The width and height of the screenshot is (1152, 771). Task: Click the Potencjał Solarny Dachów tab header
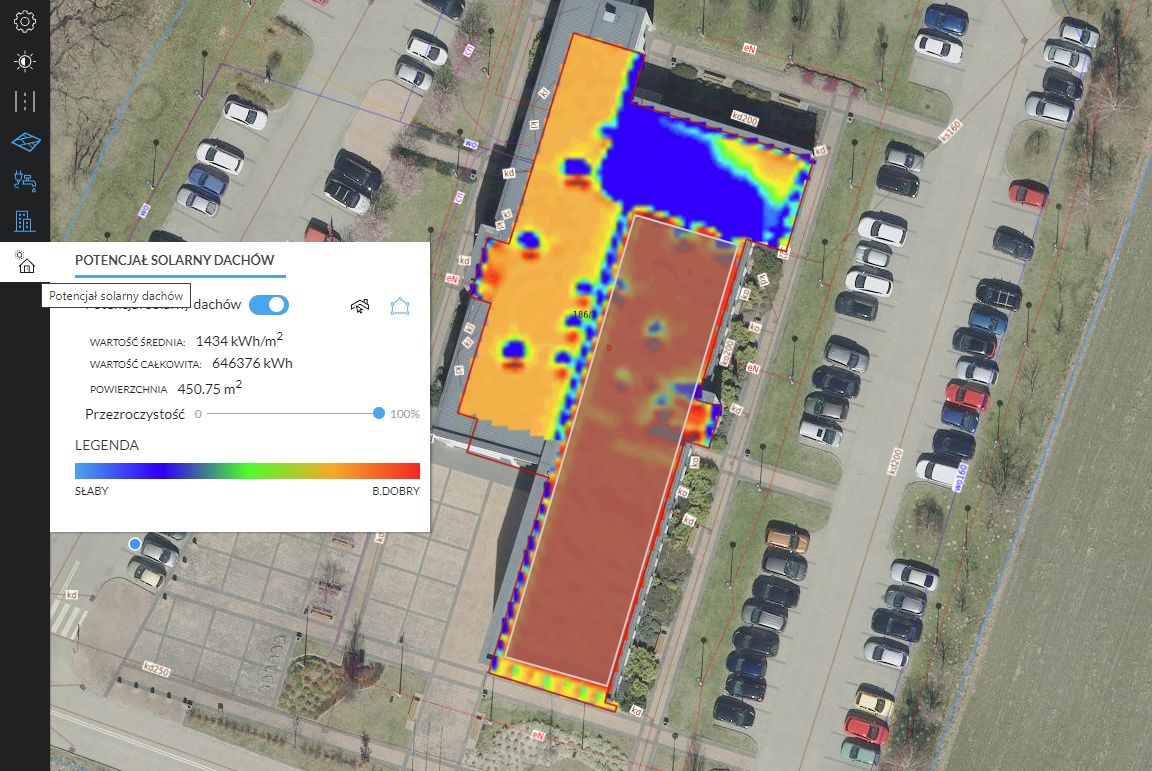click(174, 260)
